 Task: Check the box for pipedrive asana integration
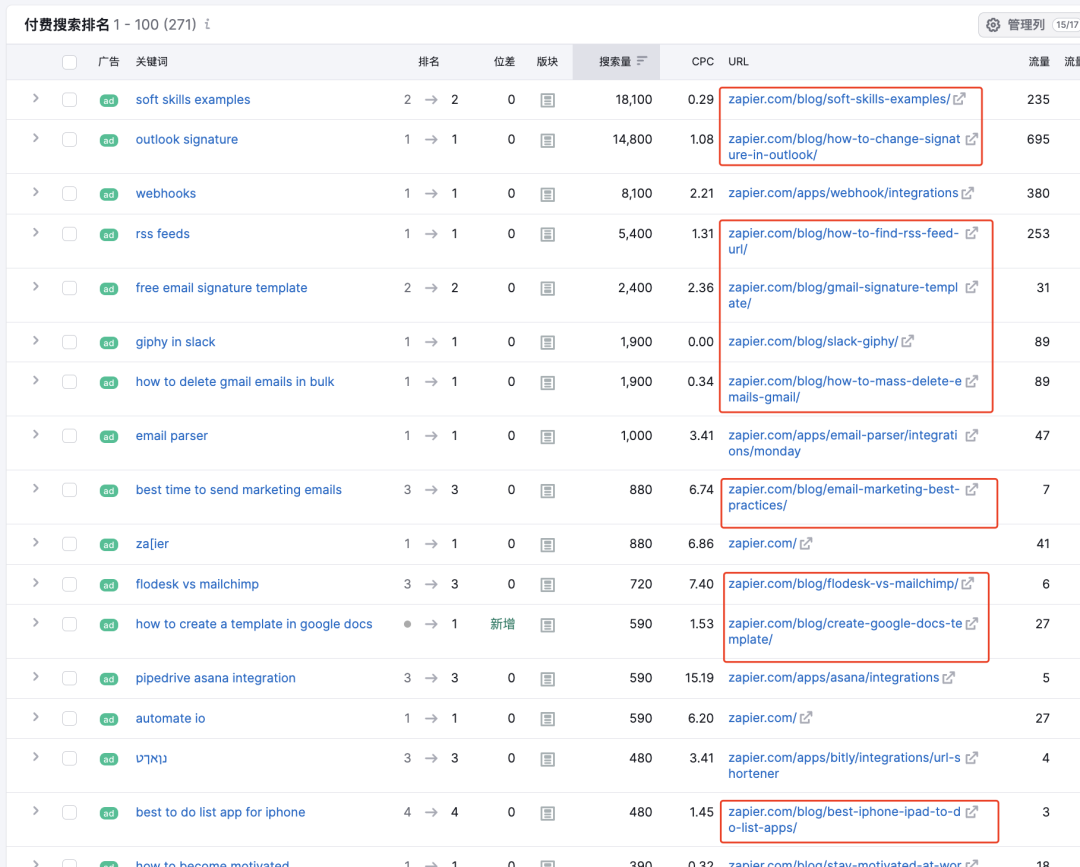click(70, 678)
